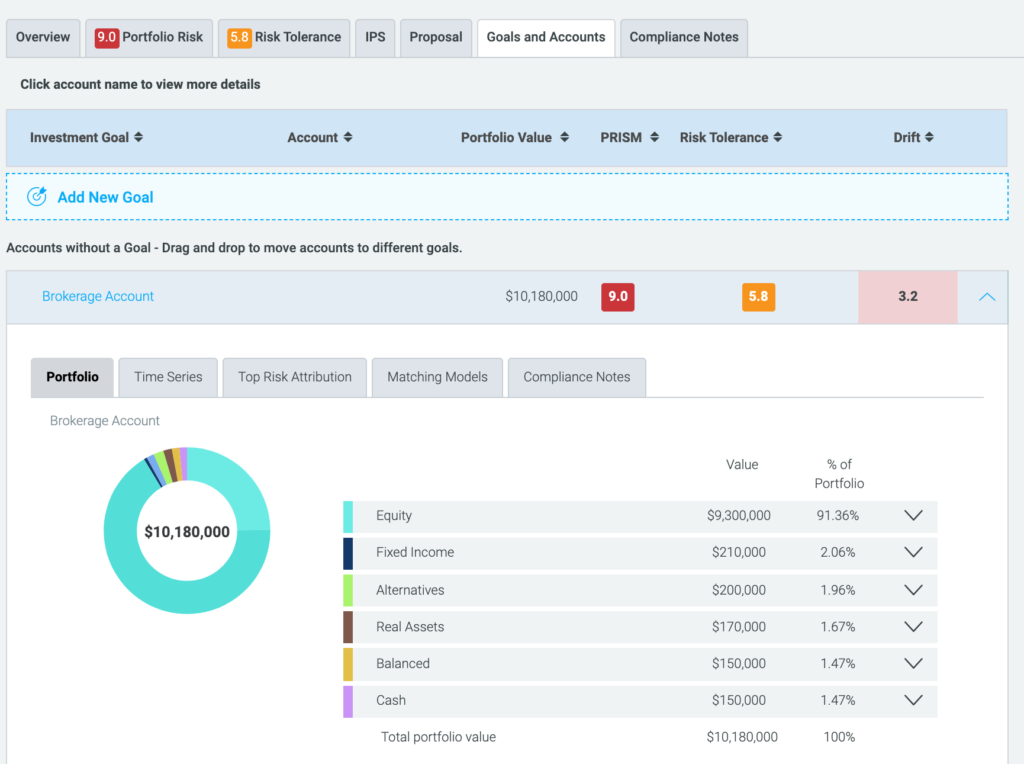Click the Alternatives green color swatch

[x=348, y=590]
